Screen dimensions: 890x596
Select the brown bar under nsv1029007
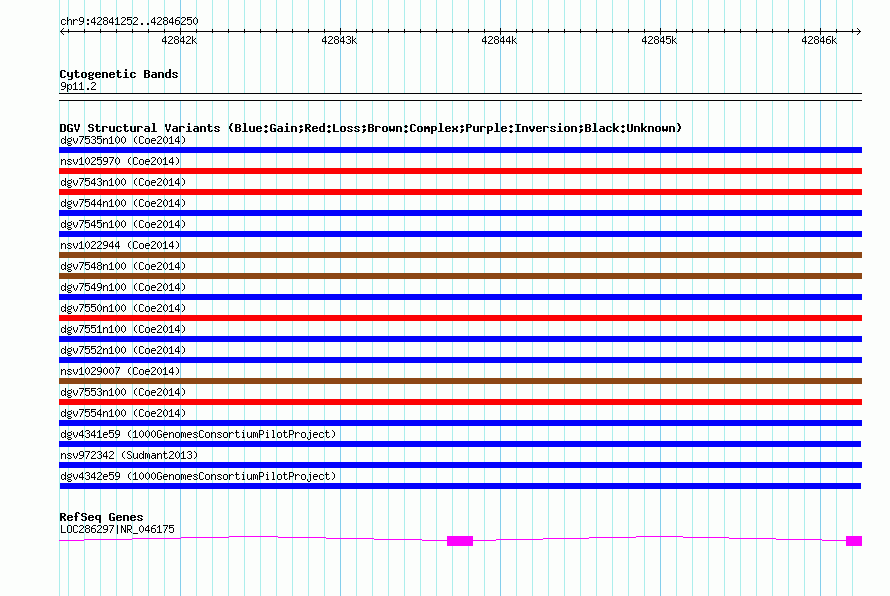[x=460, y=381]
